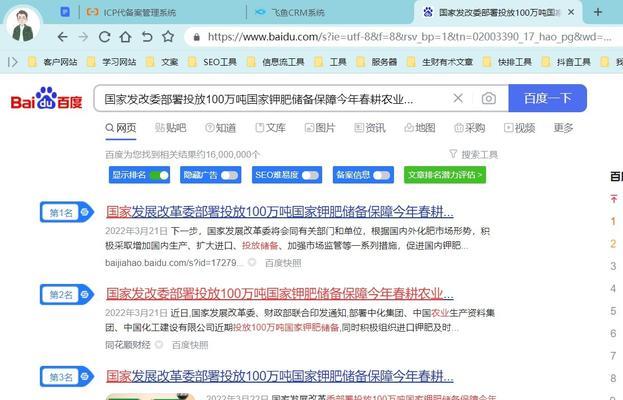Click the user avatar profile picture
The width and height of the screenshot is (623, 400).
coord(23,25)
